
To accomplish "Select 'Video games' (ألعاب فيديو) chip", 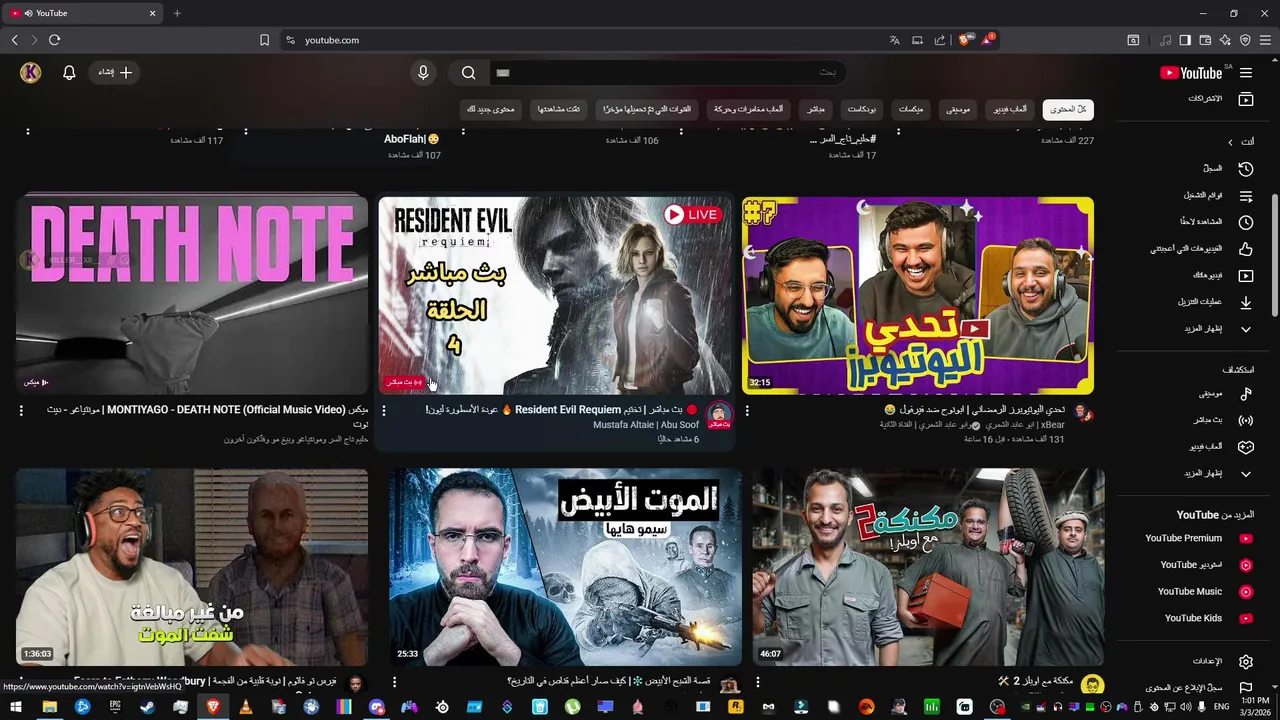I will 1010,109.
